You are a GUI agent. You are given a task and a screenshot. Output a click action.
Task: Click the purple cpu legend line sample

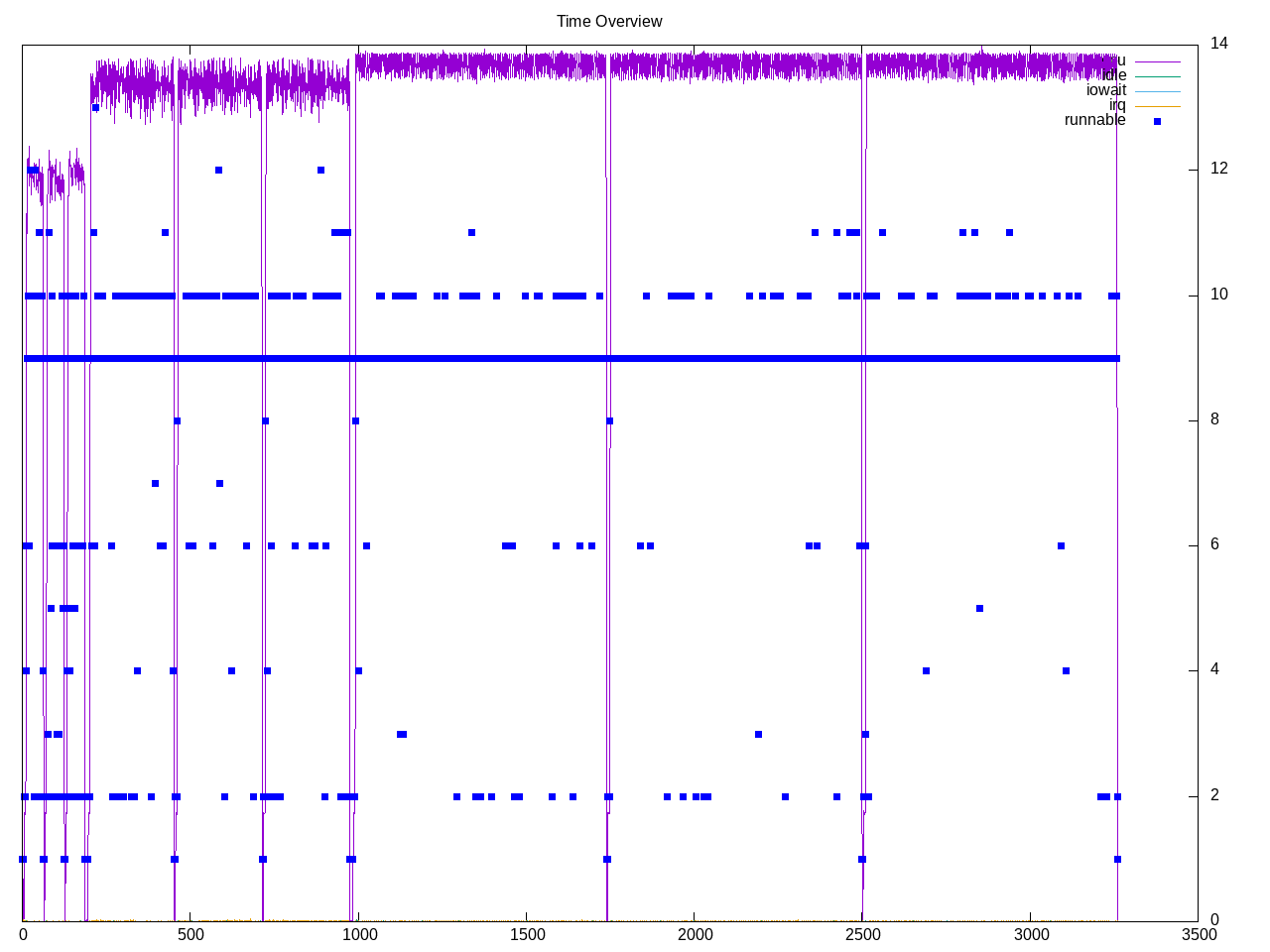pyautogui.click(x=1157, y=61)
